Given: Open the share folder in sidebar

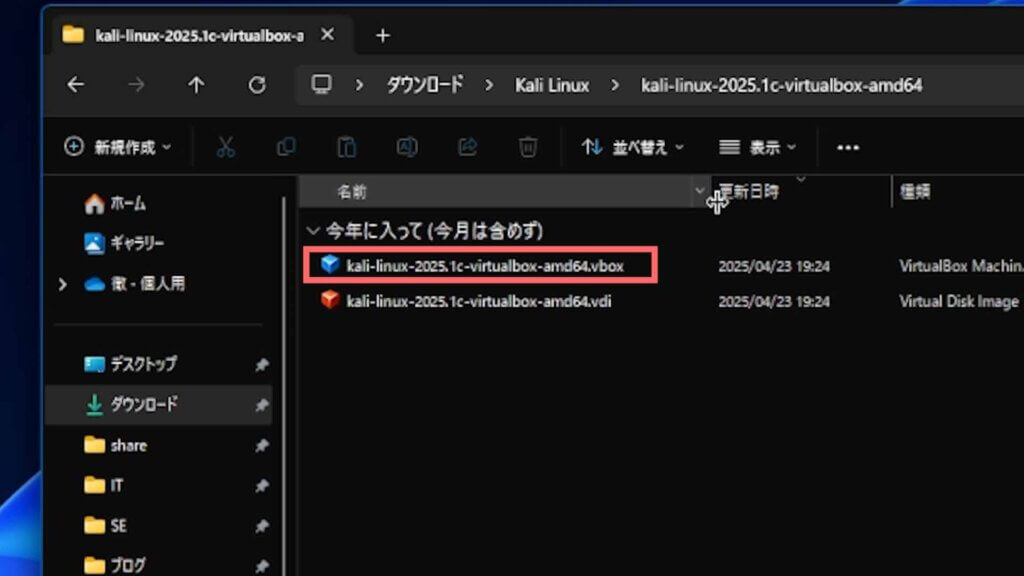Looking at the screenshot, I should click(116, 445).
